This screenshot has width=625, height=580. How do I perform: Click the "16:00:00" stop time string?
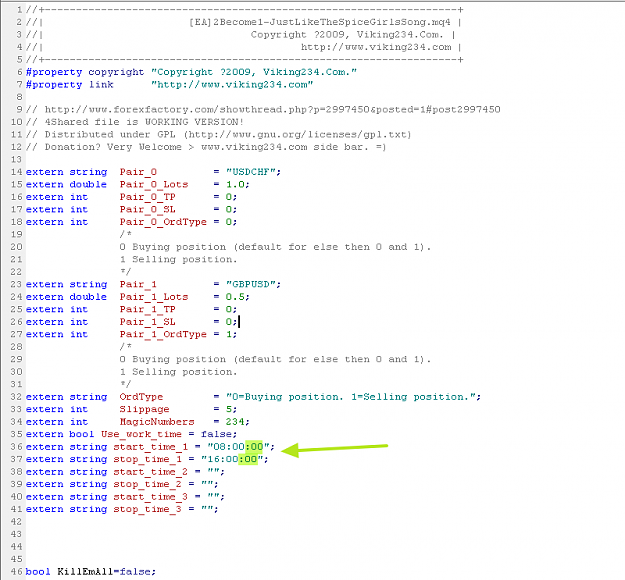click(232, 459)
